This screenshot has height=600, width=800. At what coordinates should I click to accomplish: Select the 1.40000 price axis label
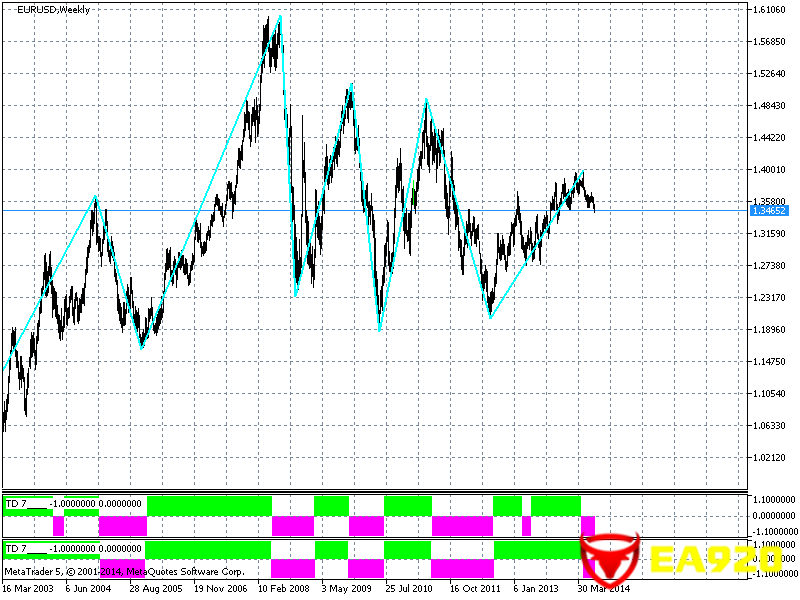(x=770, y=170)
